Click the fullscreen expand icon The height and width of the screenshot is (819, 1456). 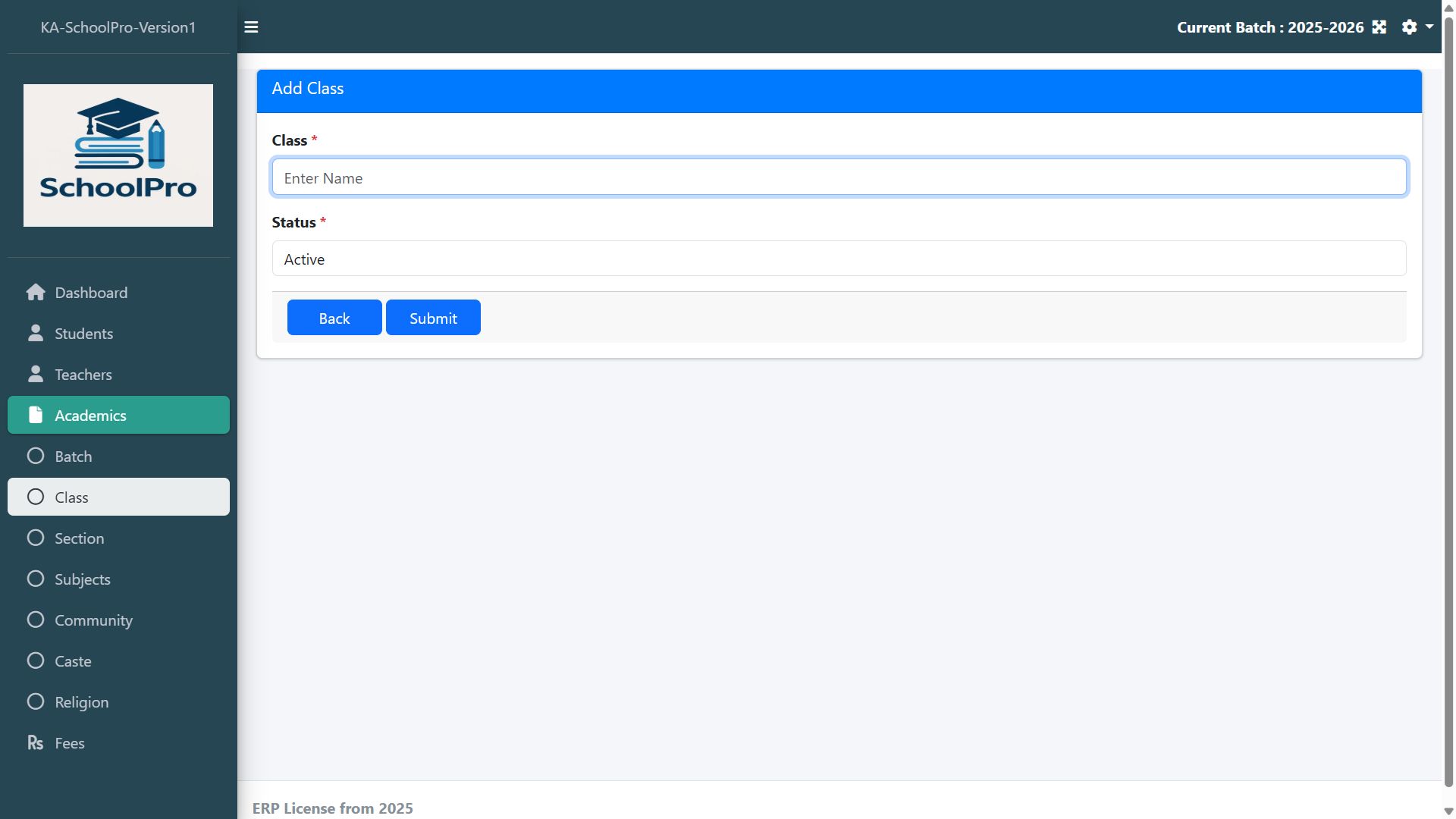[1379, 27]
